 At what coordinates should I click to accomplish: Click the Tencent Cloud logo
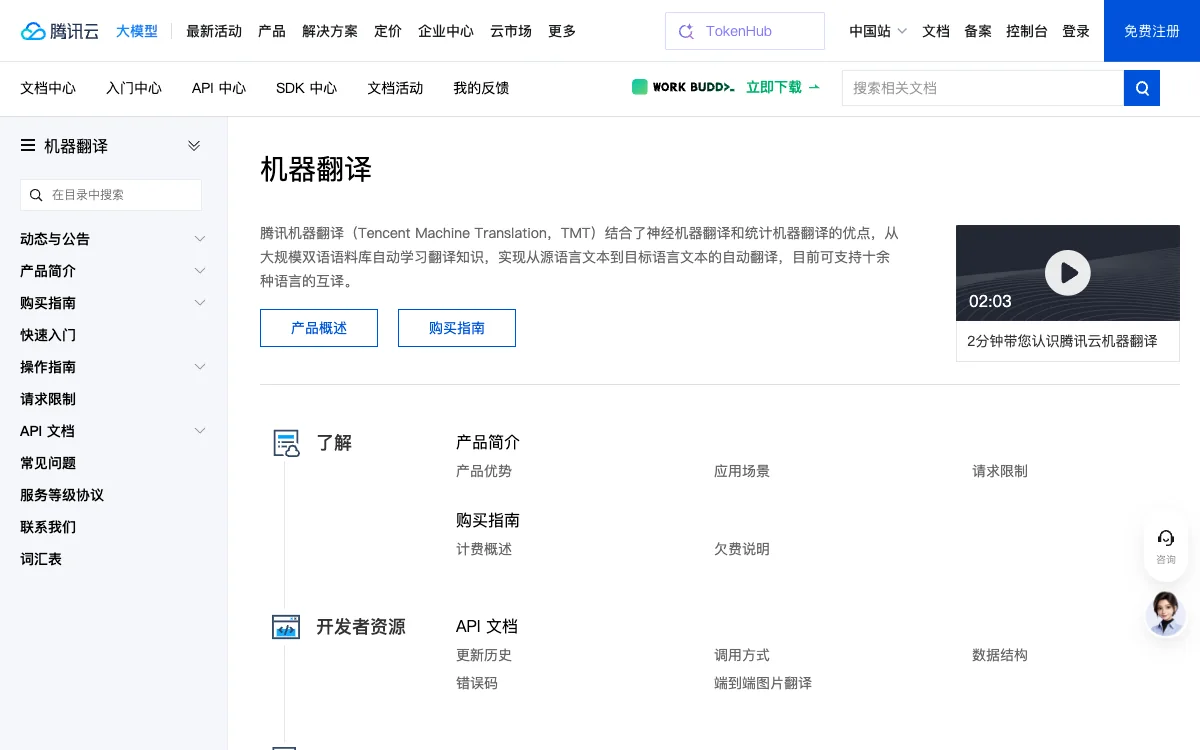60,31
